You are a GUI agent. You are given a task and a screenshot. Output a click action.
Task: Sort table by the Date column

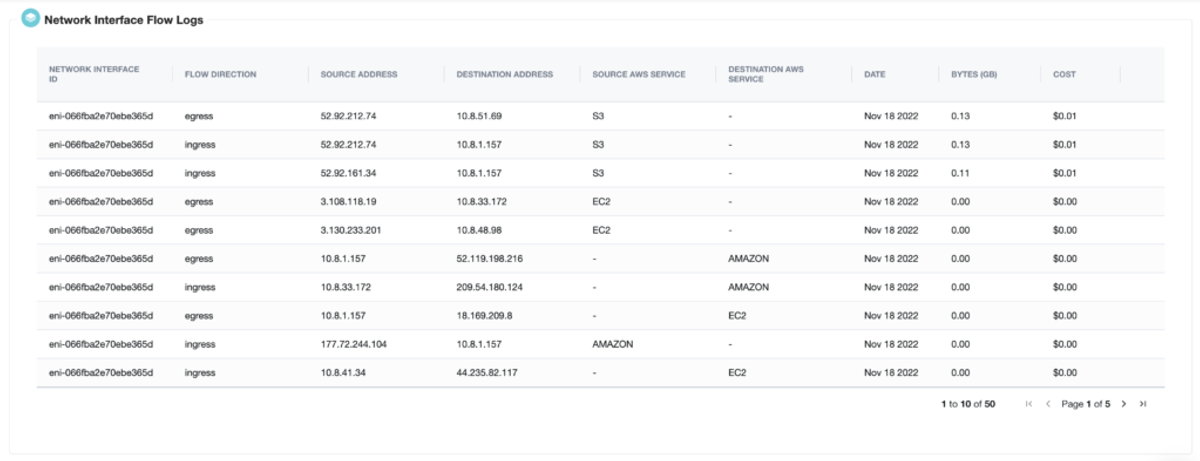pyautogui.click(x=875, y=74)
